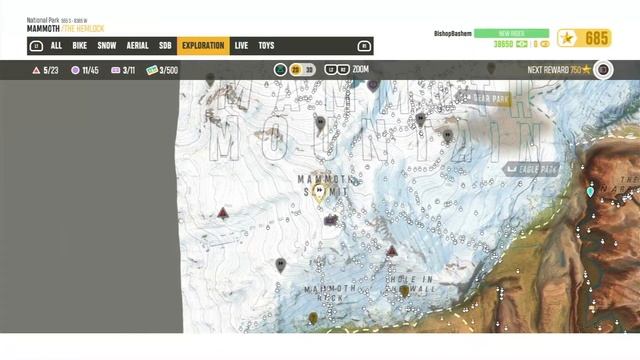
Task: Select the SDB tab
Action: click(165, 46)
